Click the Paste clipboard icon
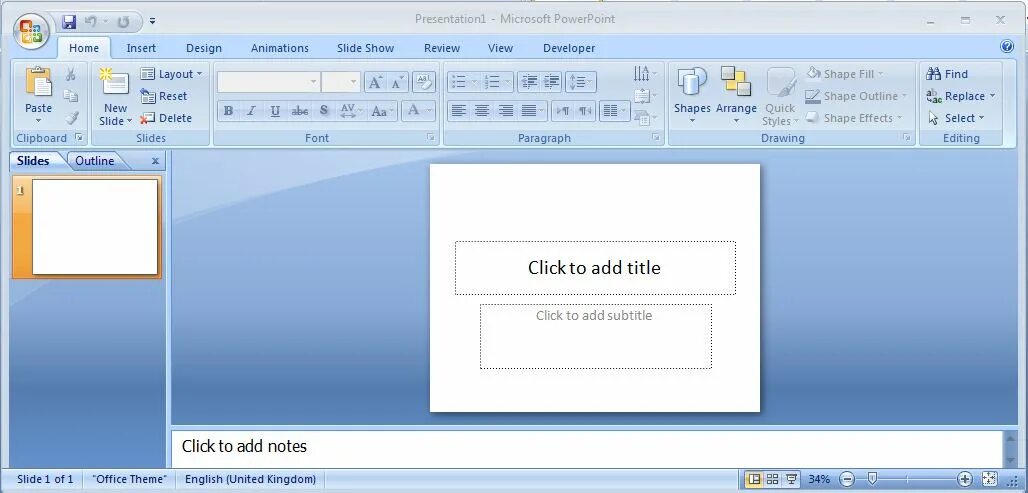The image size is (1028, 493). point(39,83)
